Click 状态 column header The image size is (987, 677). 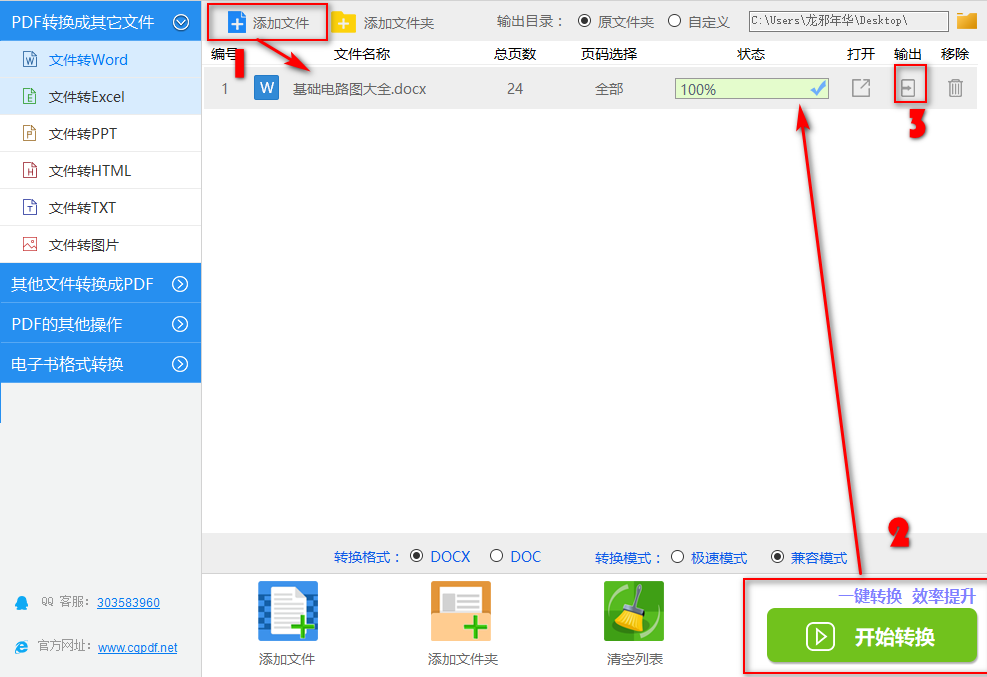click(x=751, y=54)
